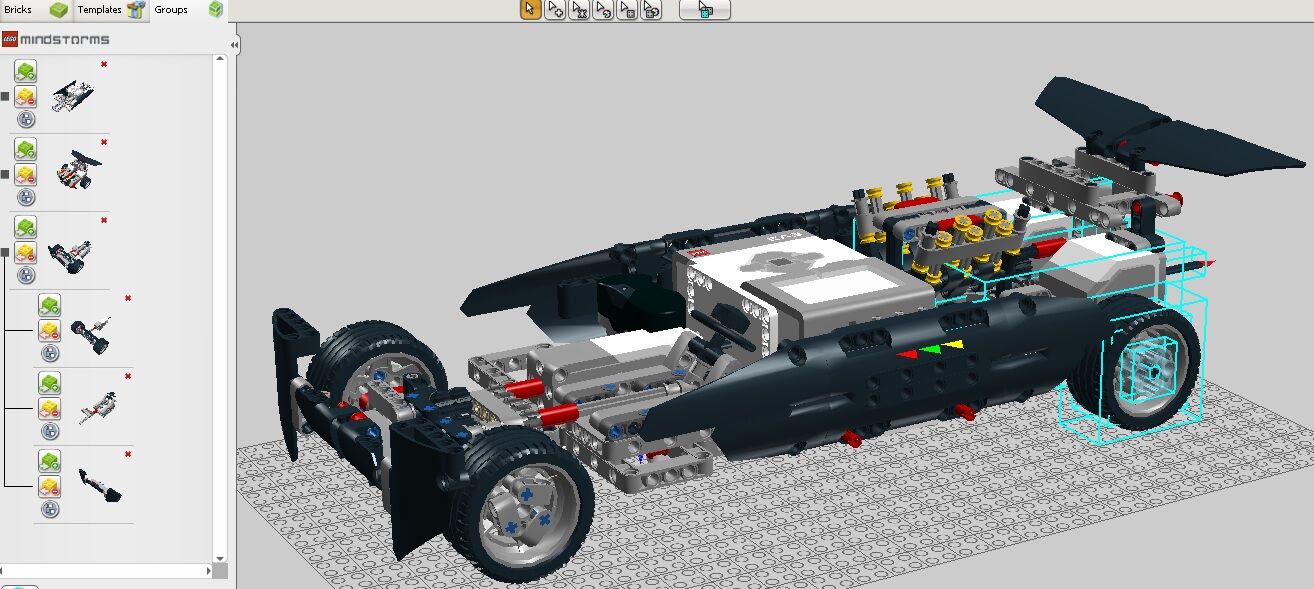1314x589 pixels.
Task: Remove bricks from the black fender subgroup
Action: [50, 486]
